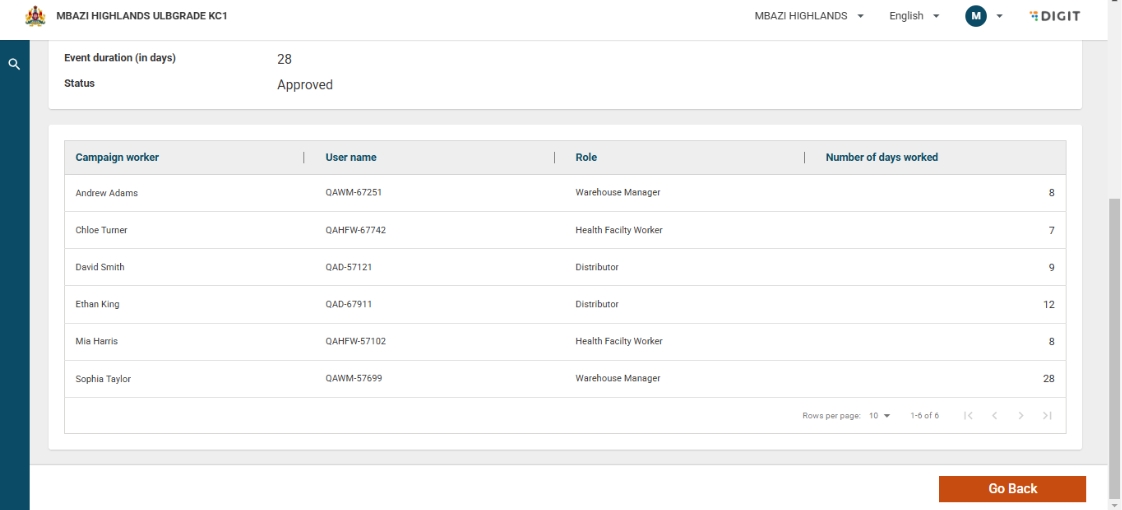Expand the Rows per page selector

pos(880,416)
